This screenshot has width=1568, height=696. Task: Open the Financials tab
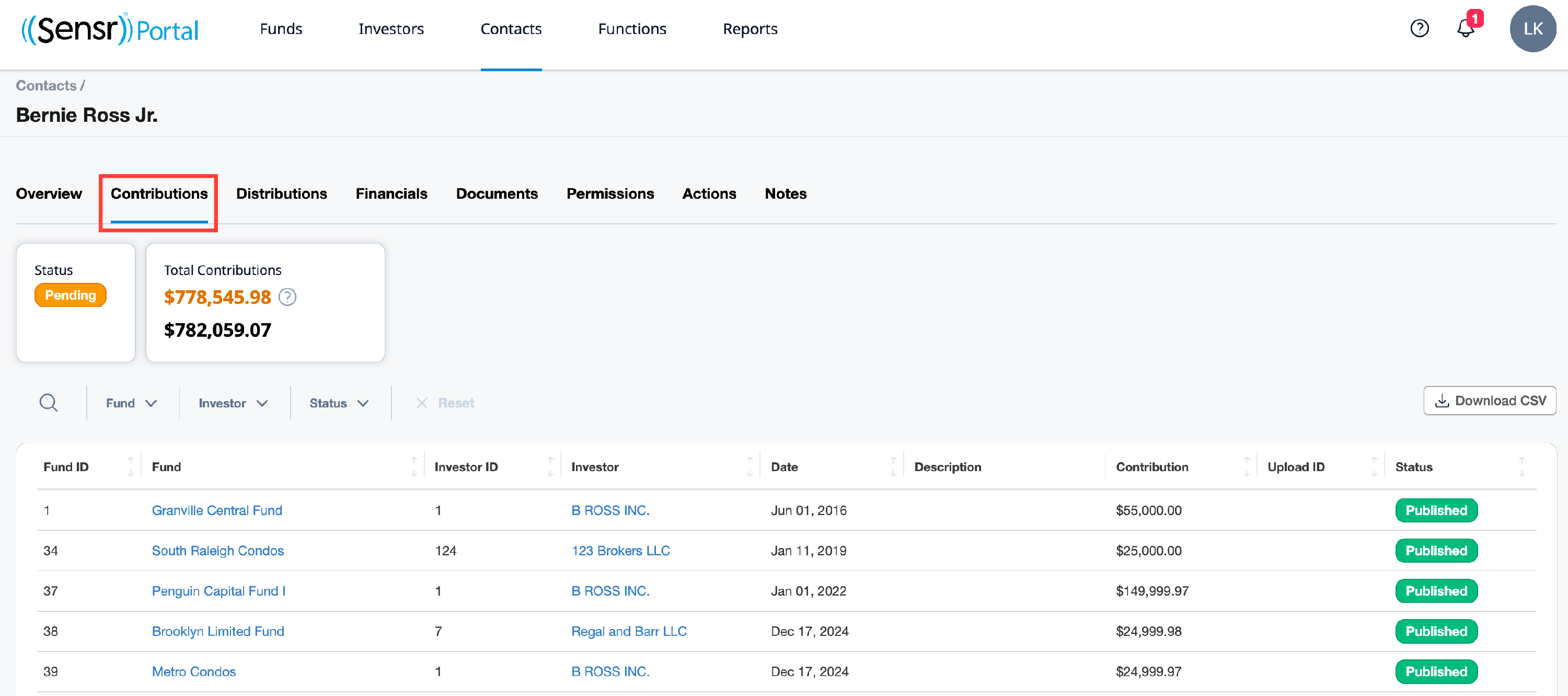click(x=392, y=193)
